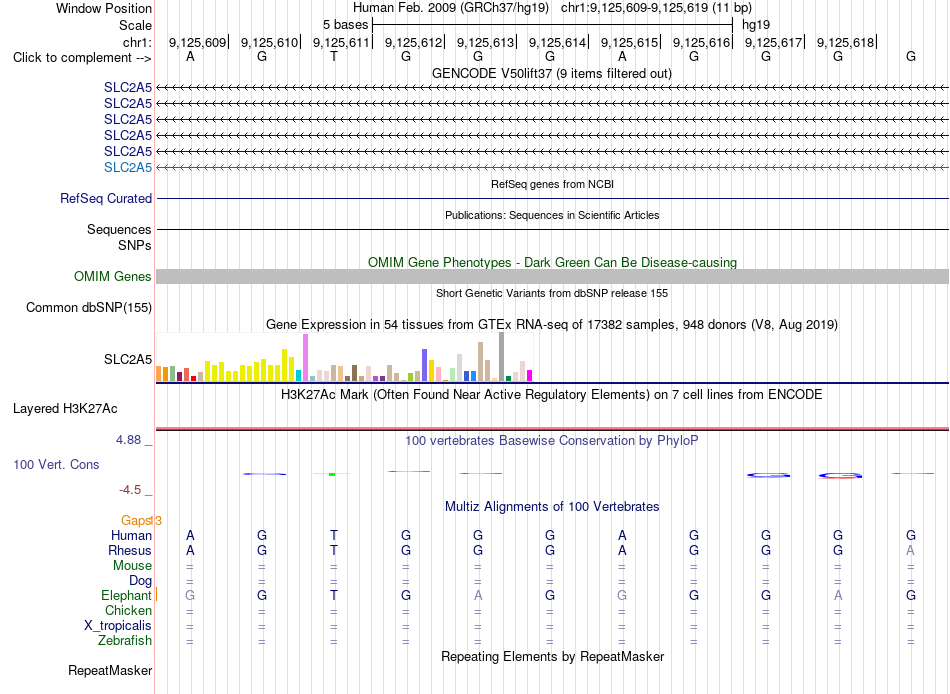This screenshot has width=950, height=694.
Task: Click the SLC2A5 label beside GTEx expression bars
Action: coord(128,359)
